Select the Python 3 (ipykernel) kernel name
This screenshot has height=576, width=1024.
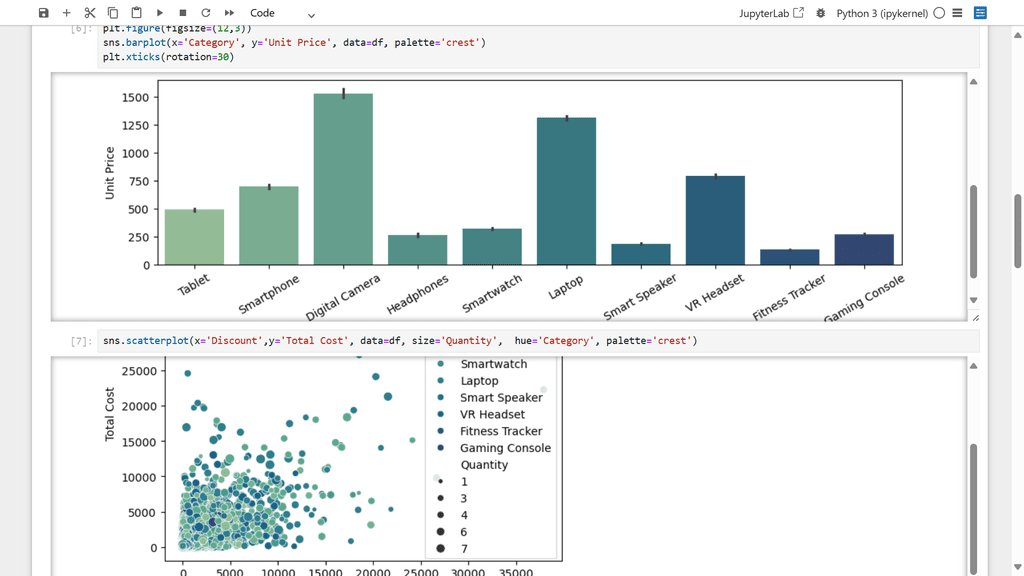click(x=882, y=13)
